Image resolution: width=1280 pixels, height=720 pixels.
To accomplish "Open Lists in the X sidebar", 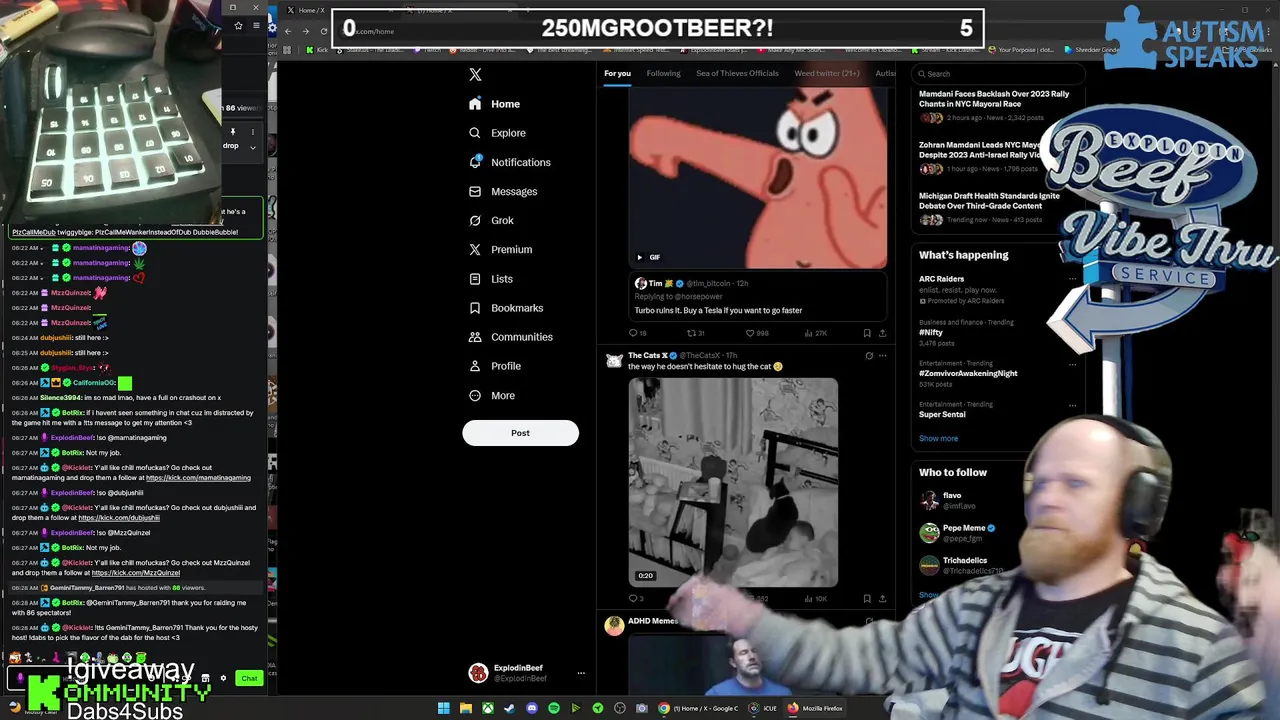I will 490,279.
